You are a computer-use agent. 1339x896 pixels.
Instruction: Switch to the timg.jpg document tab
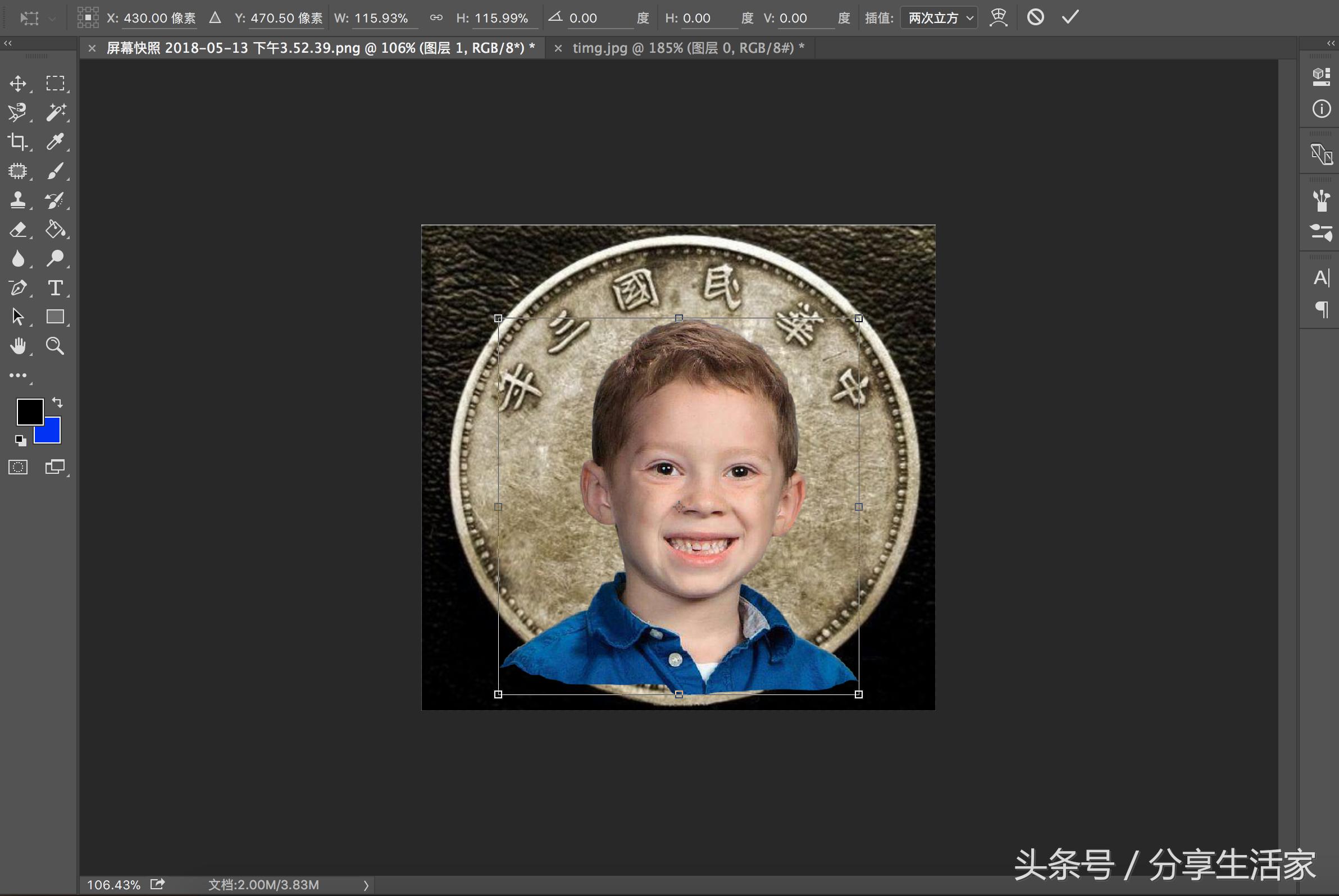[686, 48]
